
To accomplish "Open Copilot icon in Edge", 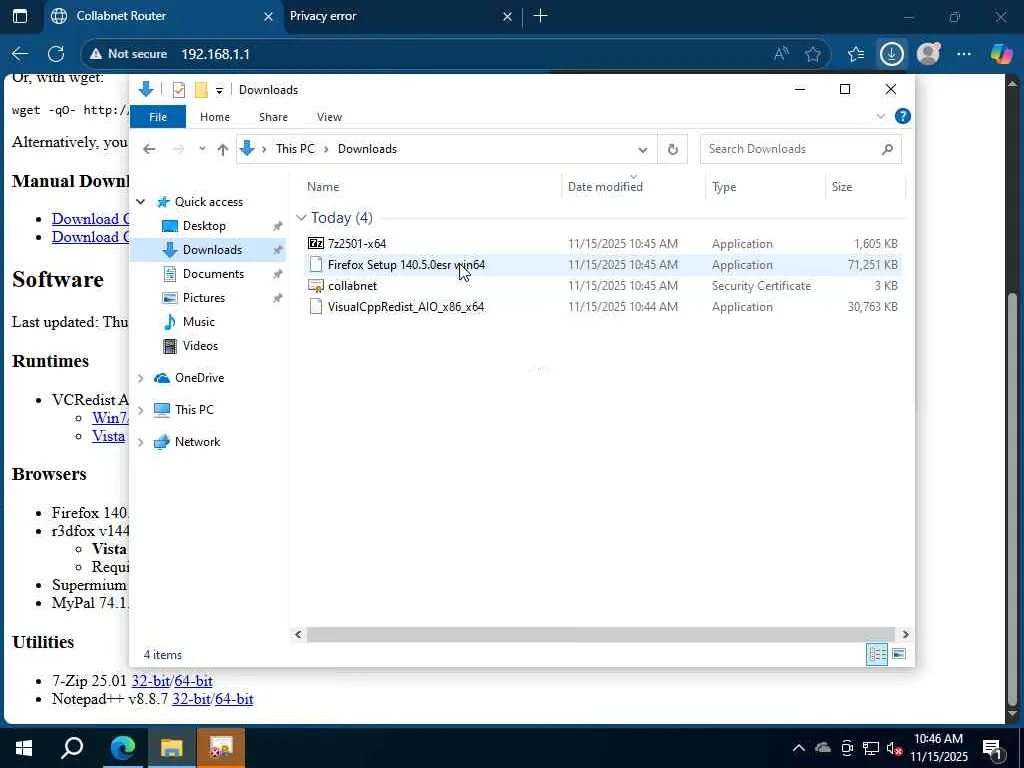I will (x=1000, y=54).
